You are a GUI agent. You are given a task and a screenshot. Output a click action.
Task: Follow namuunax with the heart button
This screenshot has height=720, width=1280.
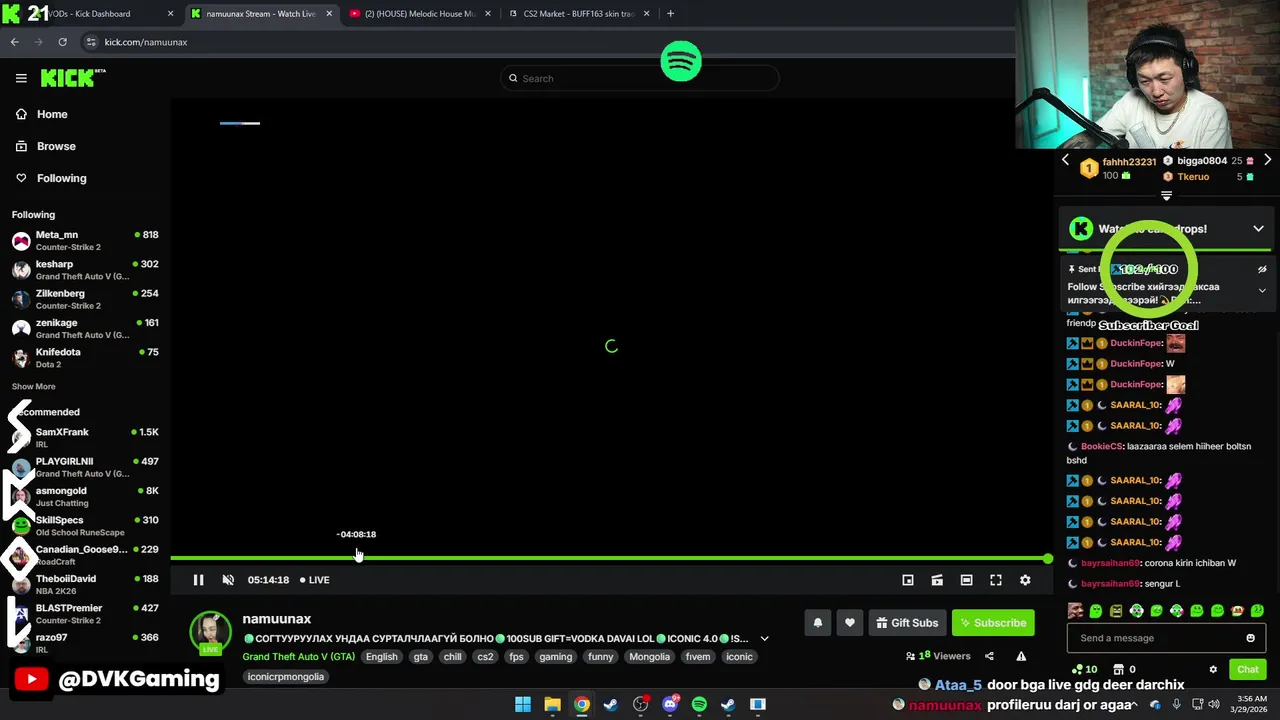tap(850, 623)
